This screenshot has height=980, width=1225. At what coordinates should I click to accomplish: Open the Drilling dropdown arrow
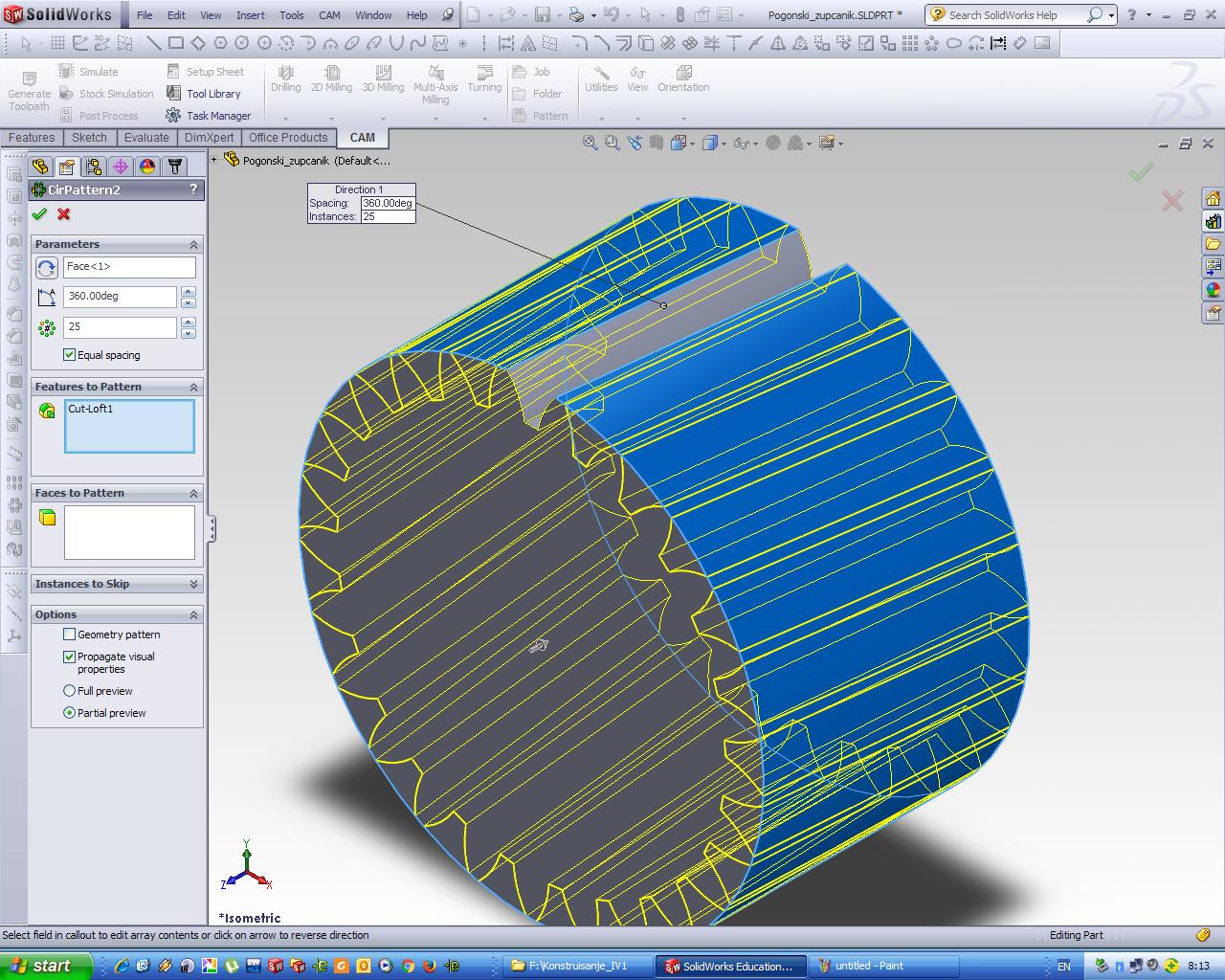click(x=285, y=119)
